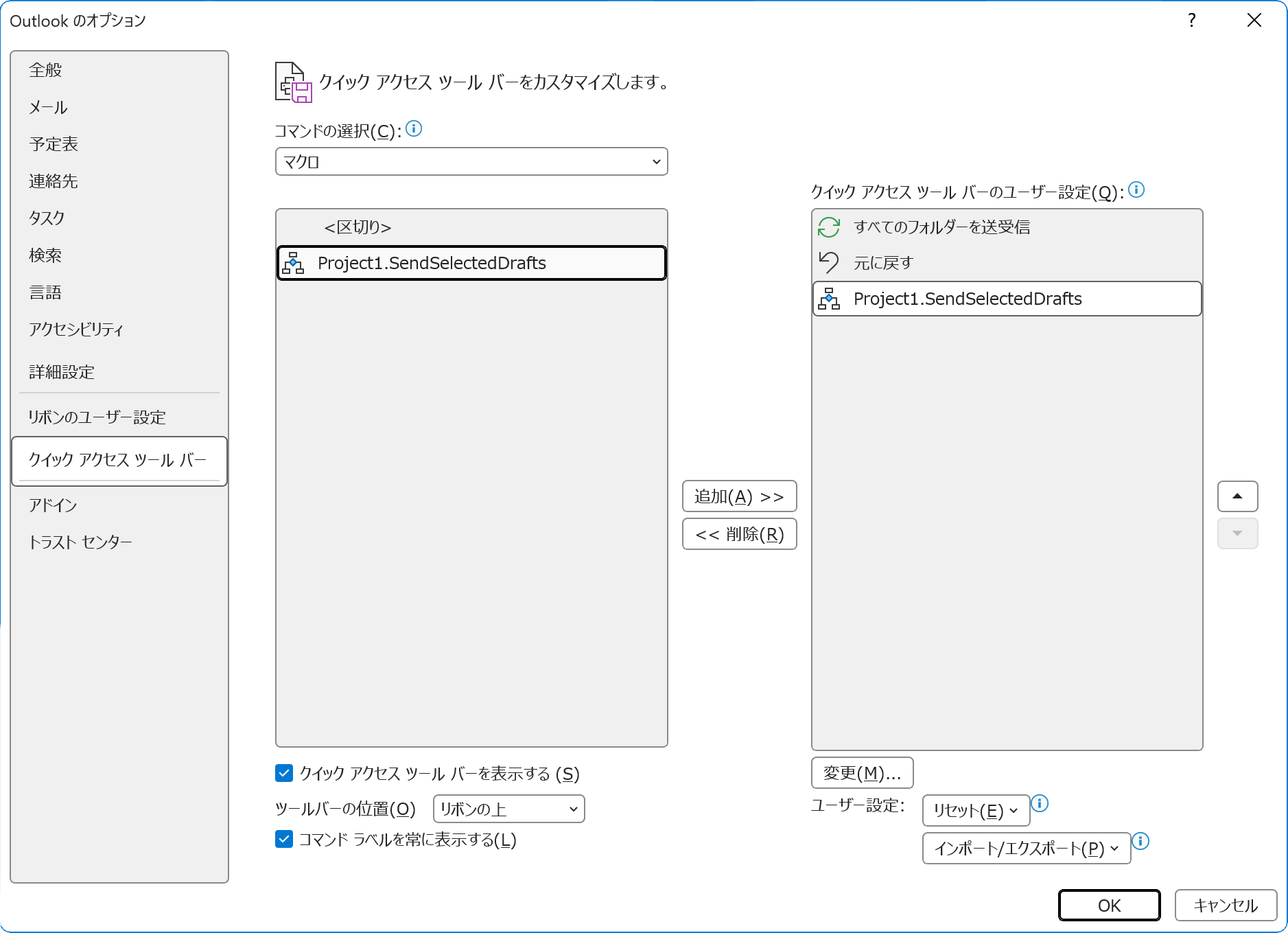Open the コマンドの選択 マクロ dropdown
This screenshot has width=1288, height=933.
[x=471, y=162]
